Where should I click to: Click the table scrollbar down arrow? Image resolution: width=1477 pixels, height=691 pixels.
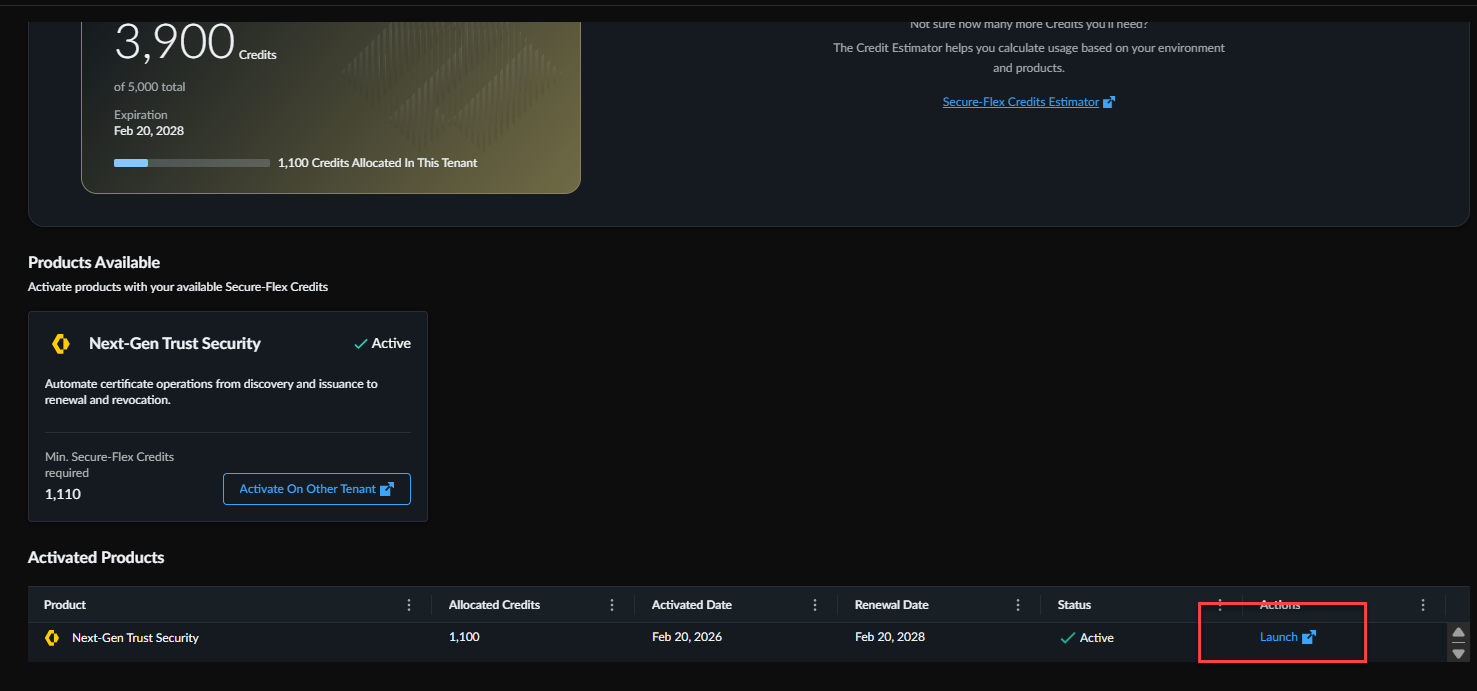click(1458, 653)
